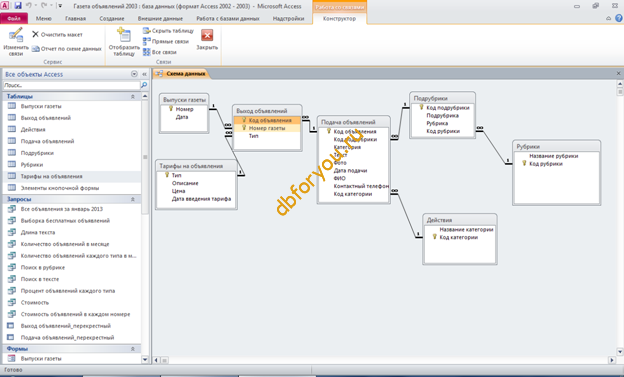The height and width of the screenshot is (377, 624).
Task: Open Отчет по схеме данных
Action: pyautogui.click(x=66, y=49)
